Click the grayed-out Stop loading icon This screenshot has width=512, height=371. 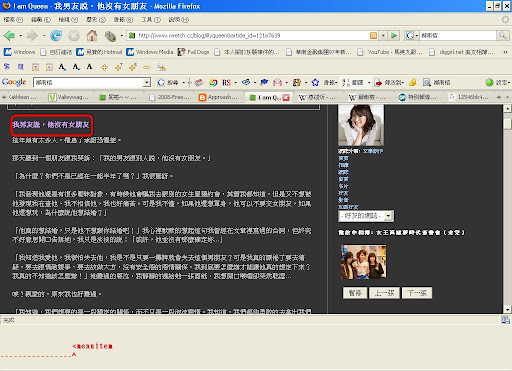click(x=74, y=35)
